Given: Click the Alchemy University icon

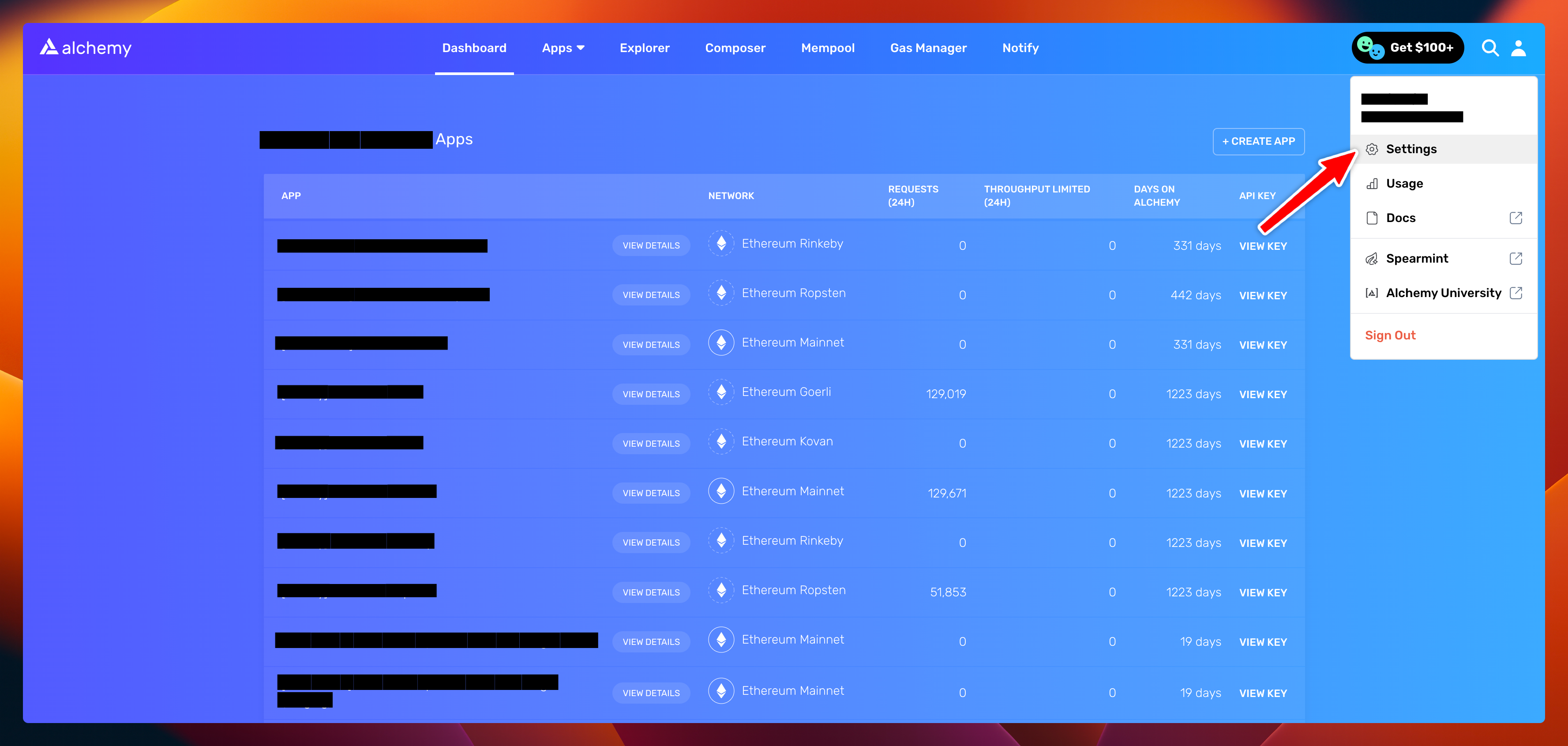Looking at the screenshot, I should tap(1371, 293).
